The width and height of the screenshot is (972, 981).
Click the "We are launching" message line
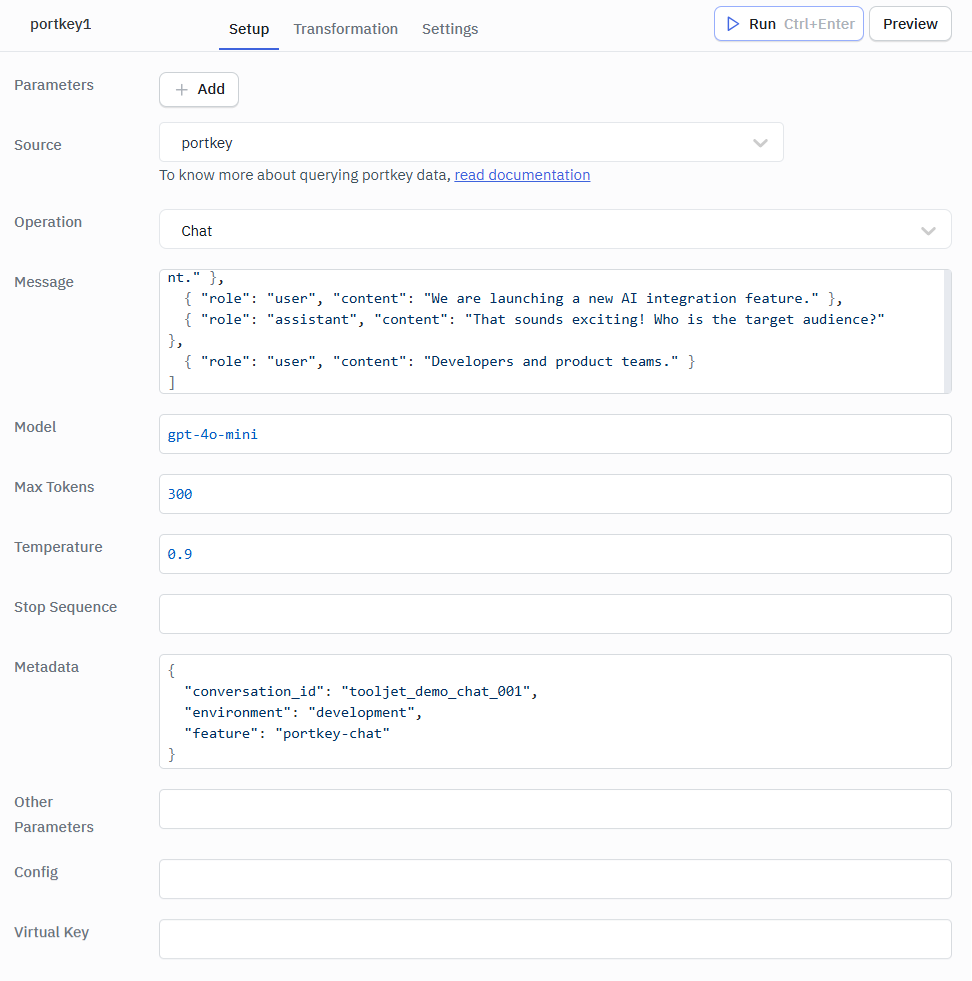513,298
